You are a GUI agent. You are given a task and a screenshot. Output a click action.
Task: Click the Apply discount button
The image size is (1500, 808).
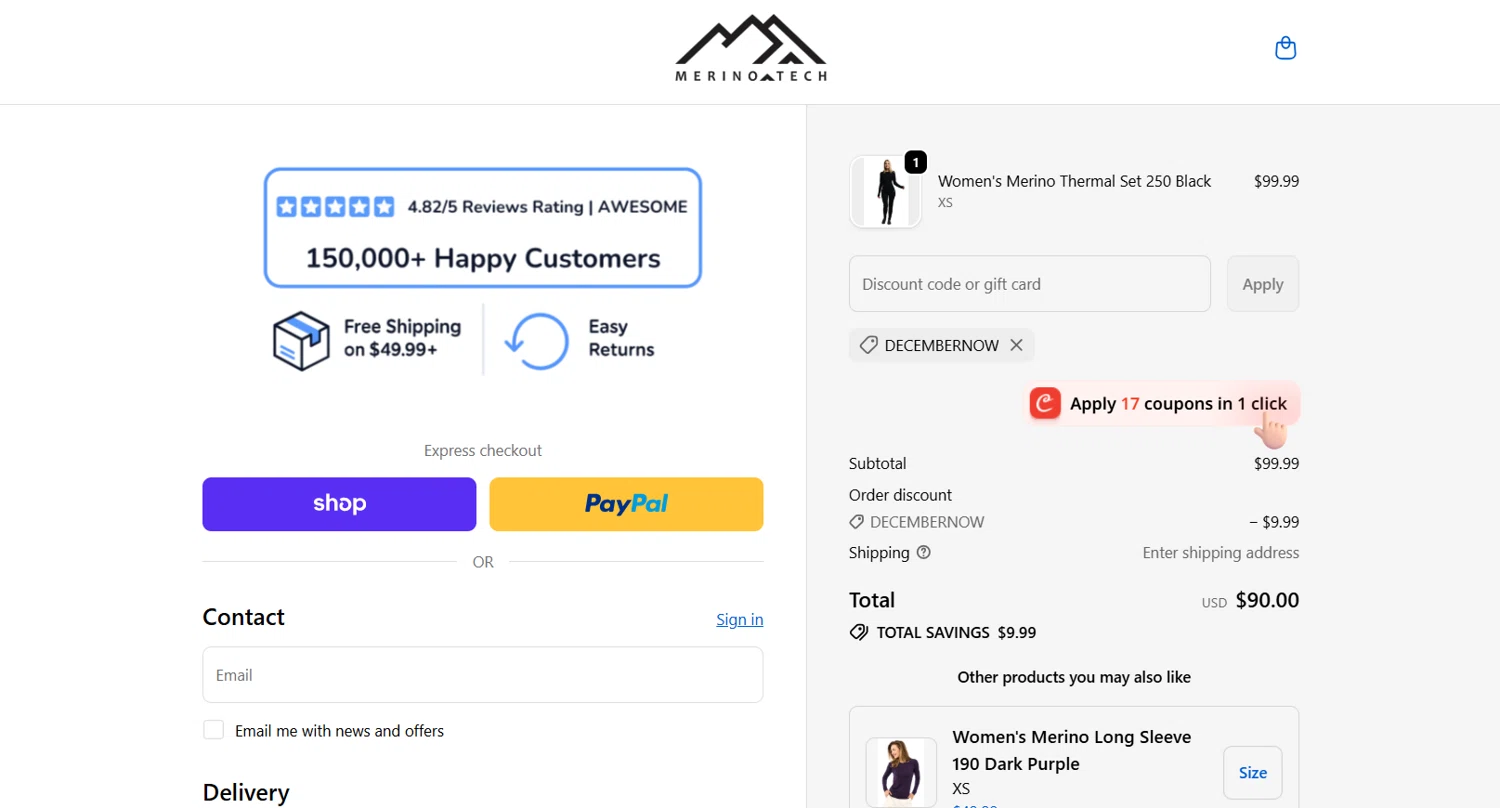pos(1263,284)
